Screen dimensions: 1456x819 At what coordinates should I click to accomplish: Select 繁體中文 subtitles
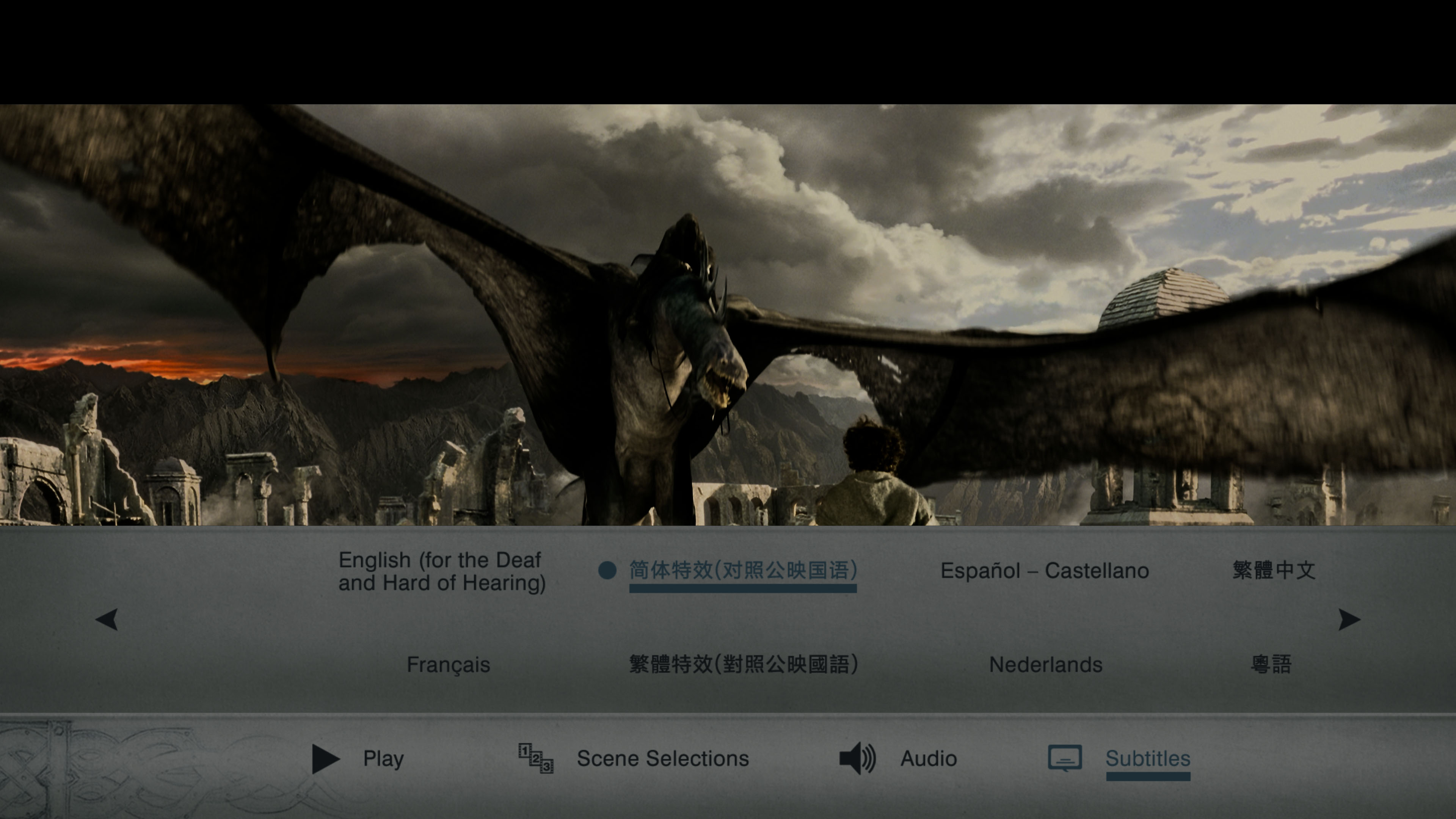[x=1274, y=570]
